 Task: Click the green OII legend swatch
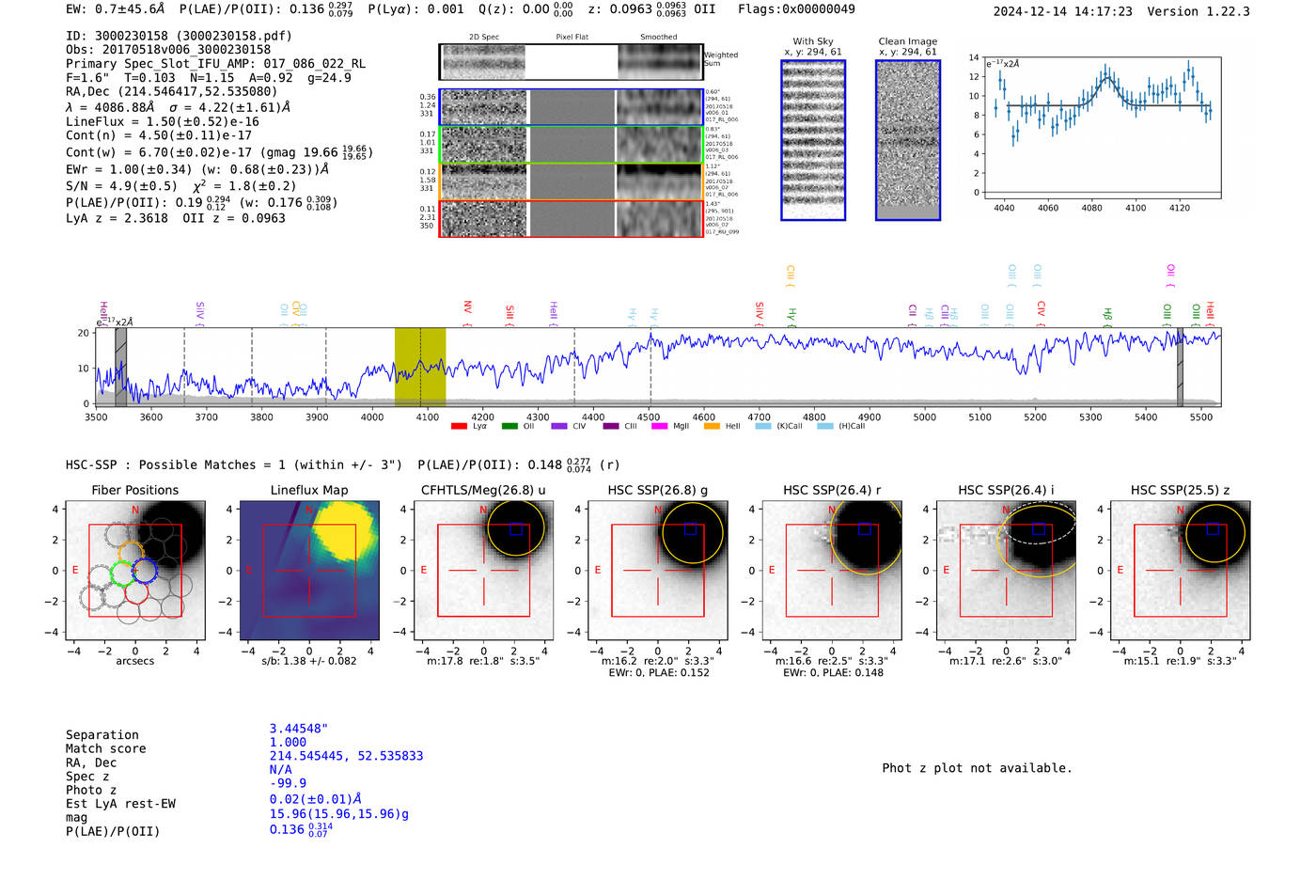(509, 427)
